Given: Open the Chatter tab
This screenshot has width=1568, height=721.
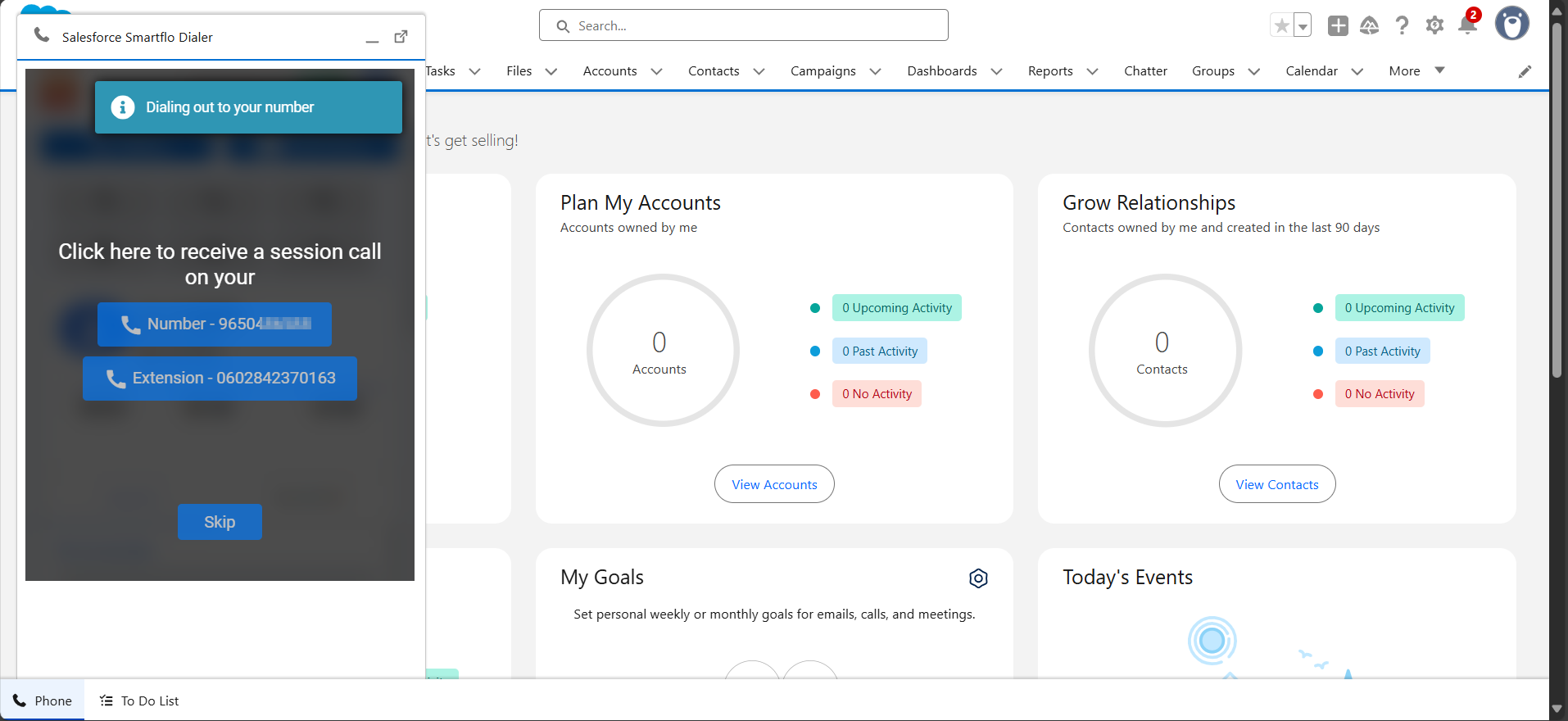Looking at the screenshot, I should pyautogui.click(x=1145, y=71).
